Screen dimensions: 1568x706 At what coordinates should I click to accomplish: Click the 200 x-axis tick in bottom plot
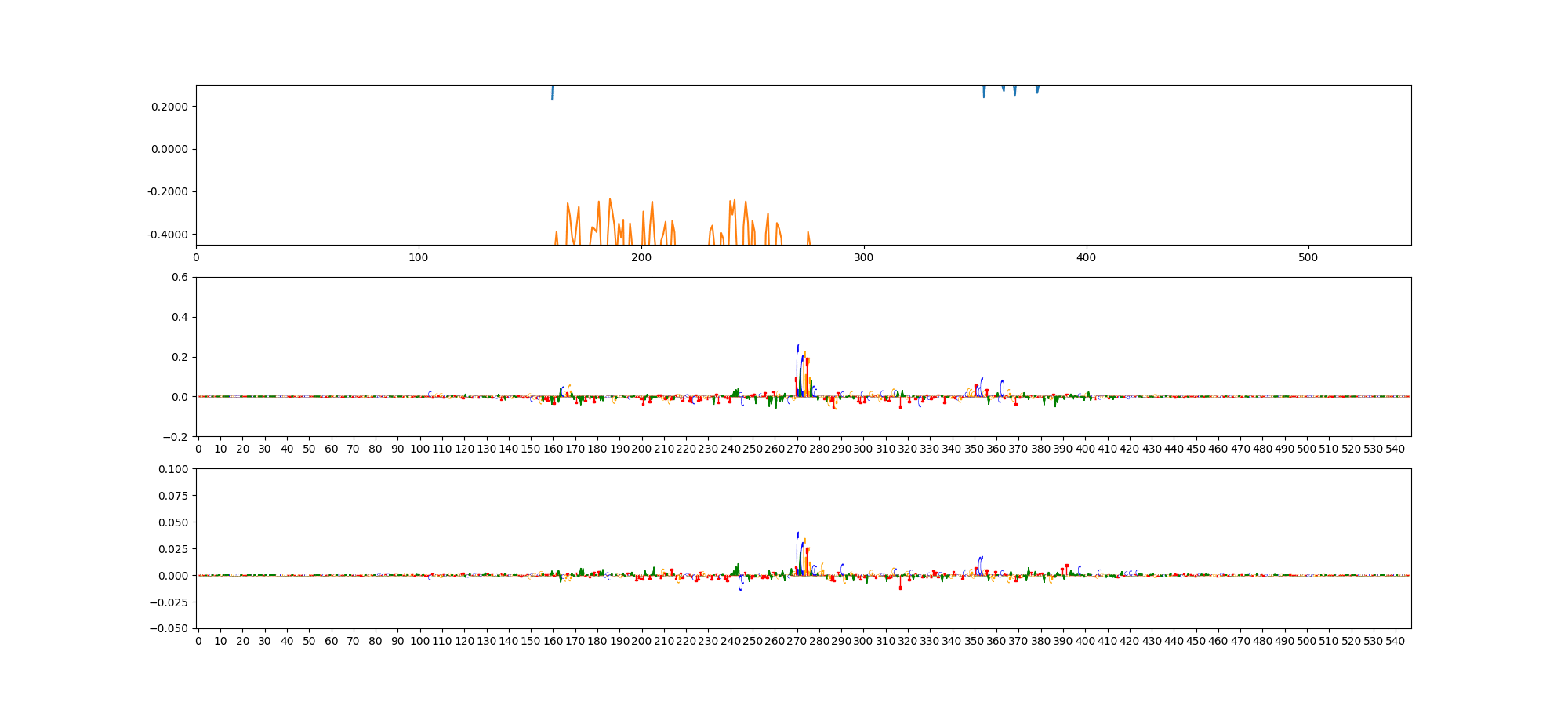(641, 641)
